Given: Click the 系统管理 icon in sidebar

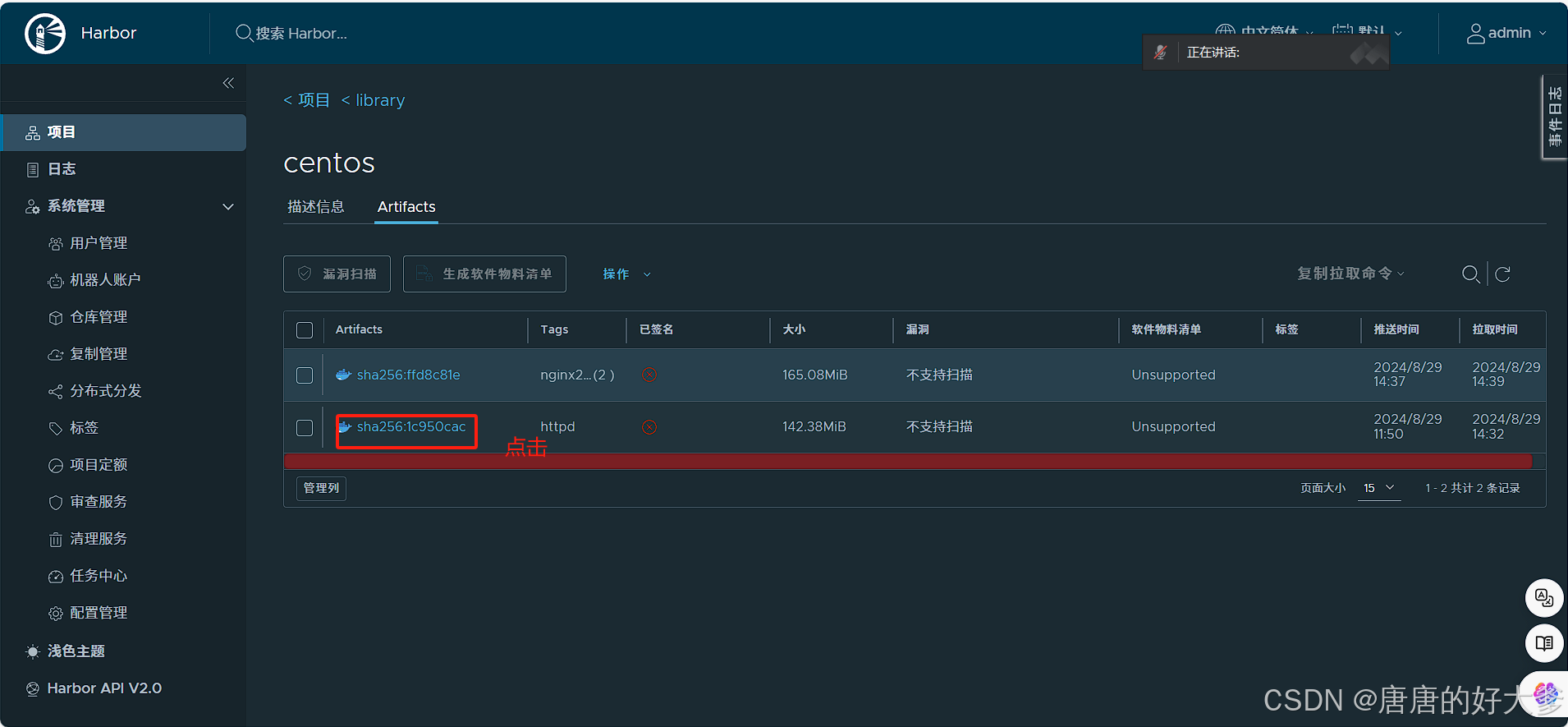Looking at the screenshot, I should [33, 206].
